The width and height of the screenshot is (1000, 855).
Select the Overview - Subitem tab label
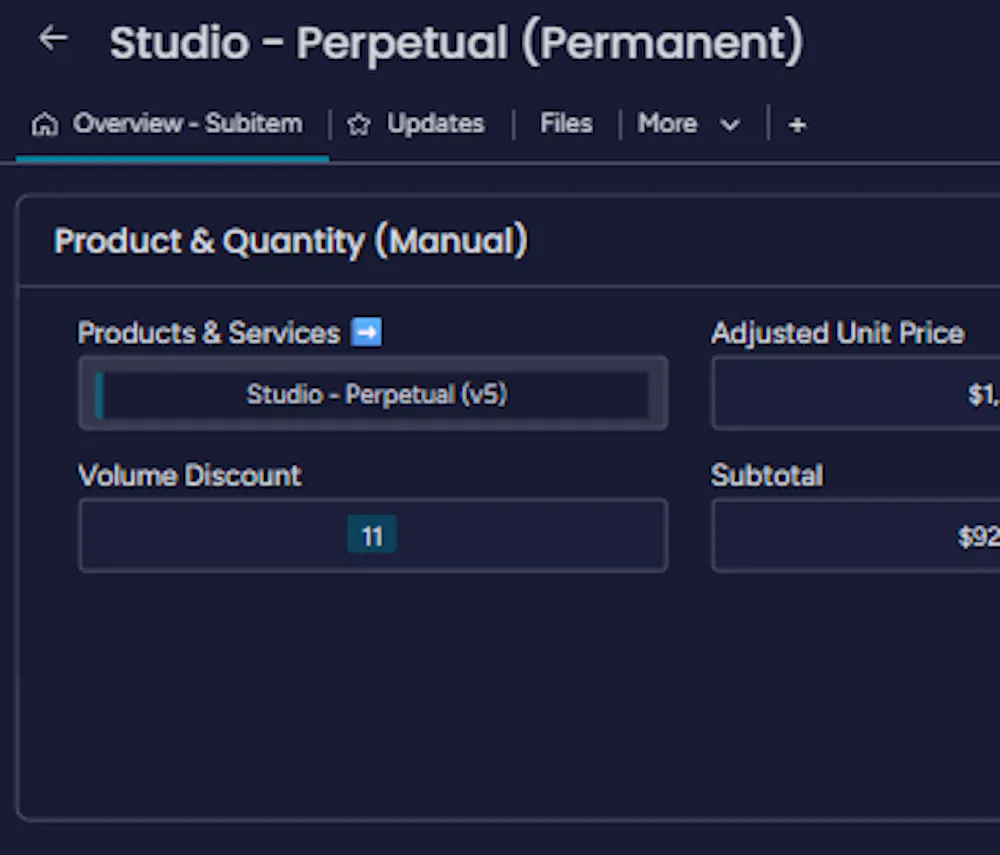187,124
